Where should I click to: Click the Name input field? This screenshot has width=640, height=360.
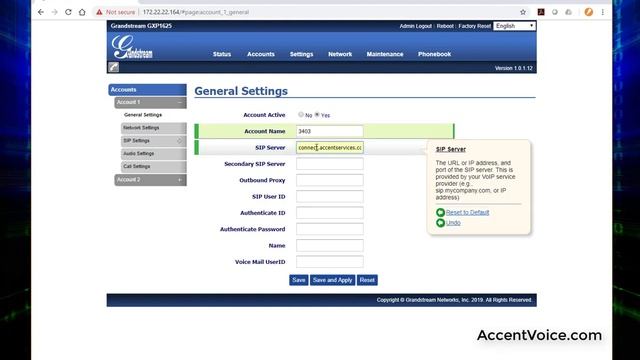329,245
